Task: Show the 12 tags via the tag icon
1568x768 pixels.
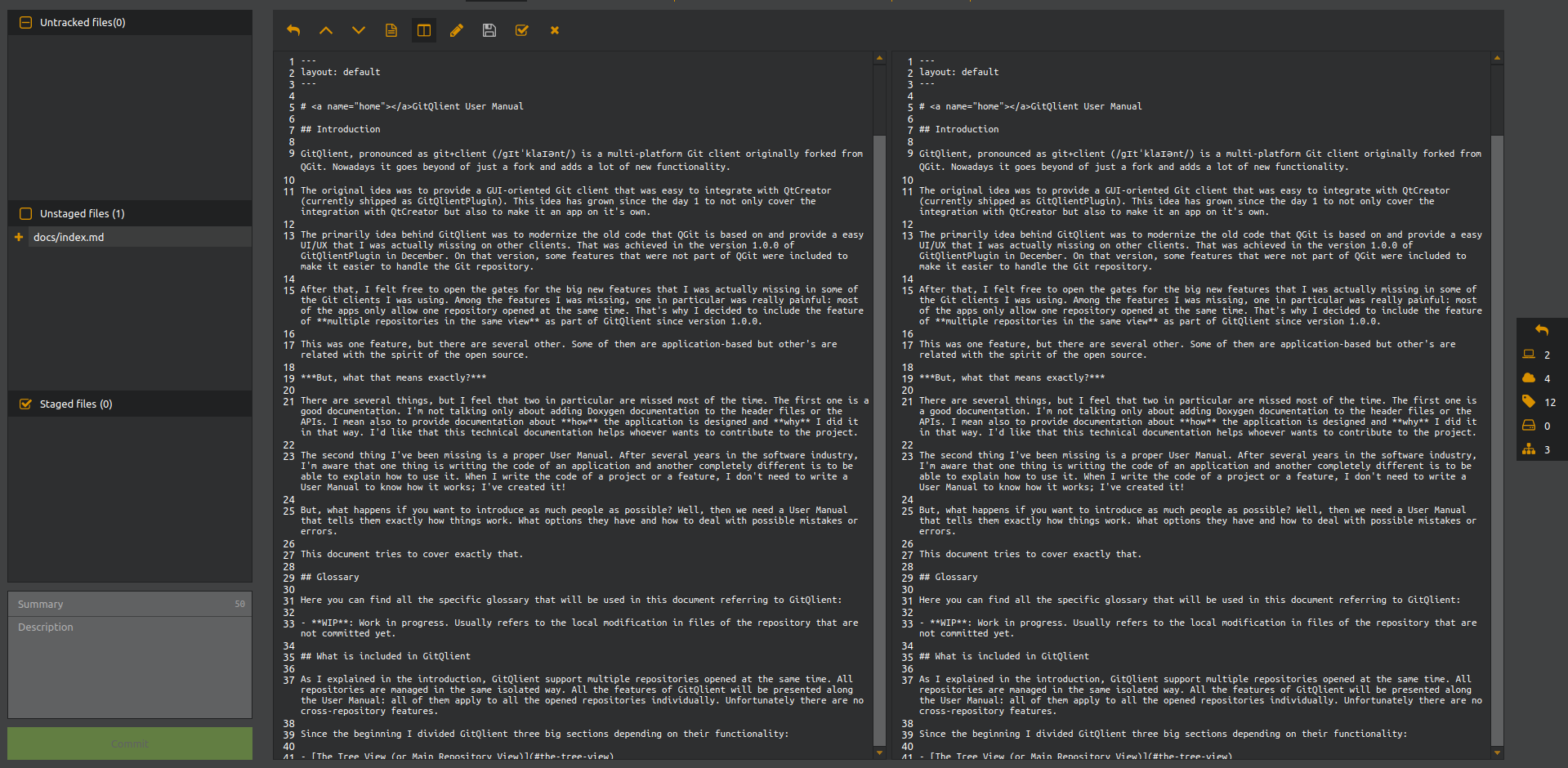Action: 1529,401
